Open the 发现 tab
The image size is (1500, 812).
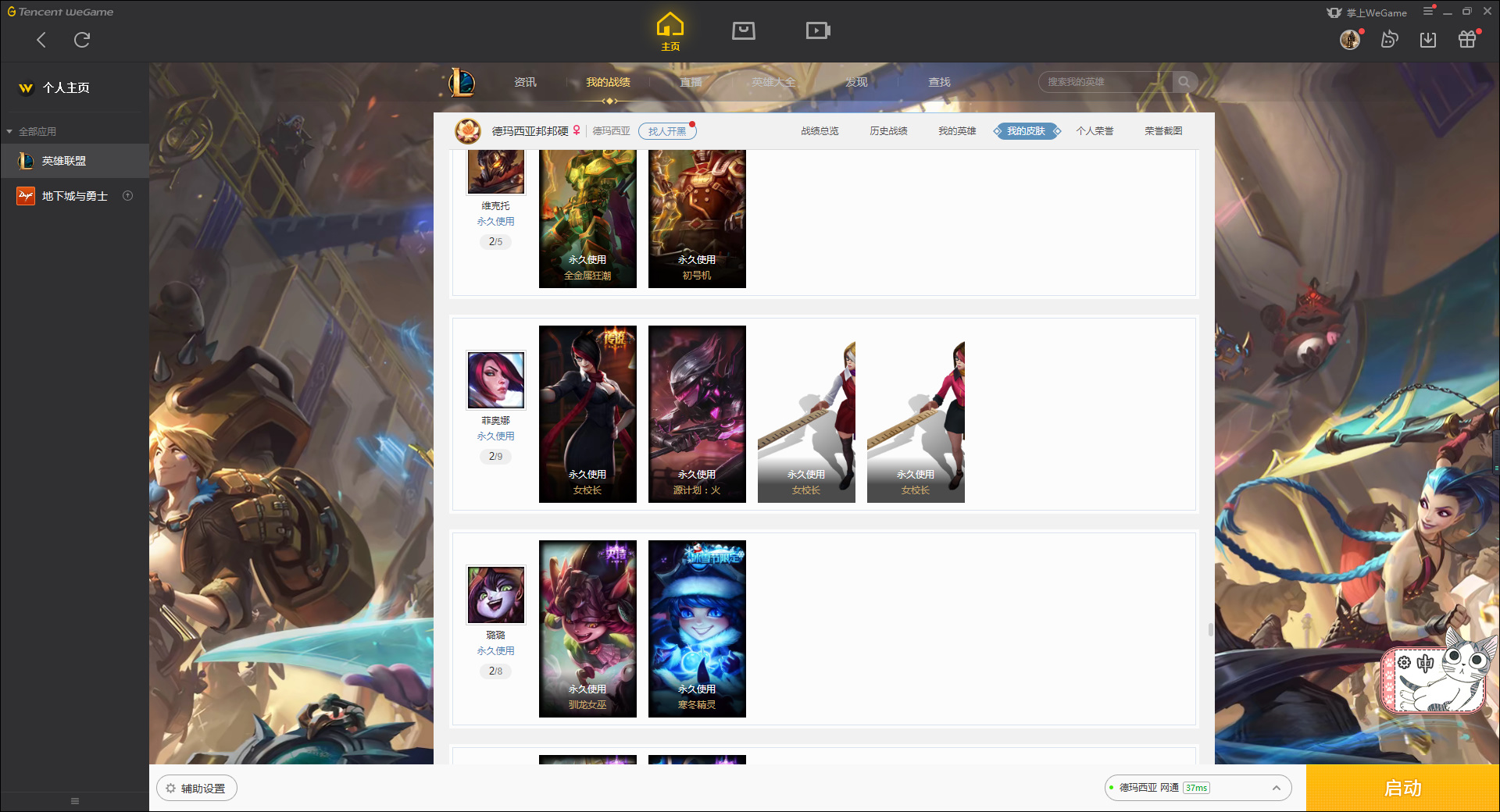[x=856, y=82]
